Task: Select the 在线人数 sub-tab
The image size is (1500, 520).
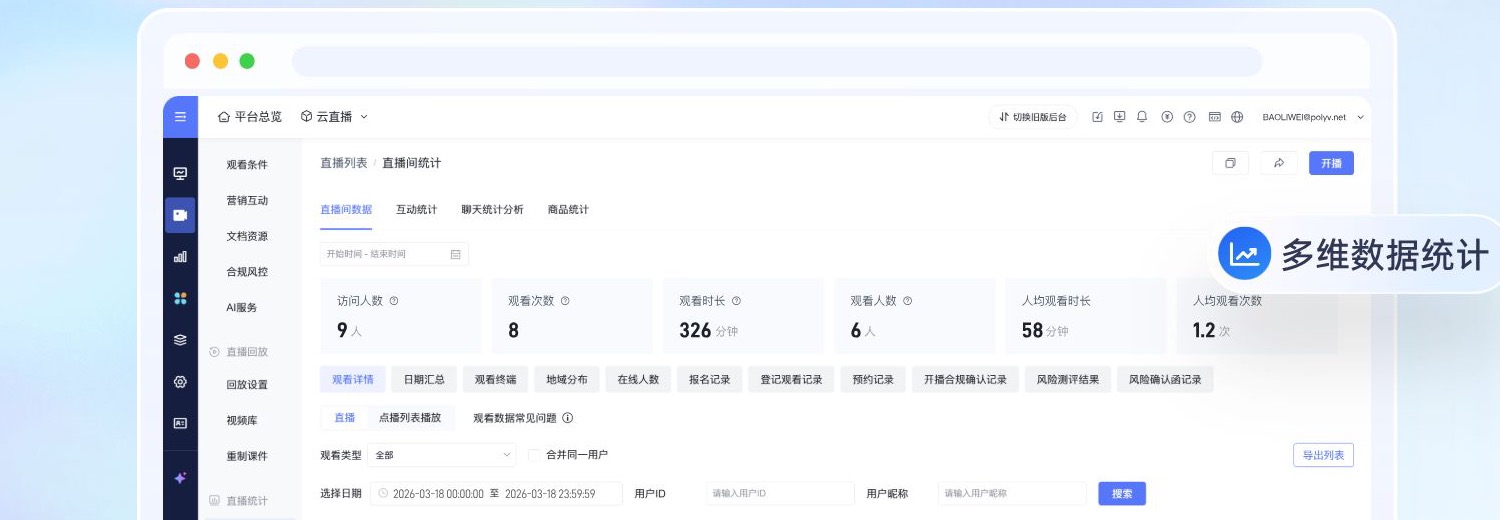Action: click(638, 380)
